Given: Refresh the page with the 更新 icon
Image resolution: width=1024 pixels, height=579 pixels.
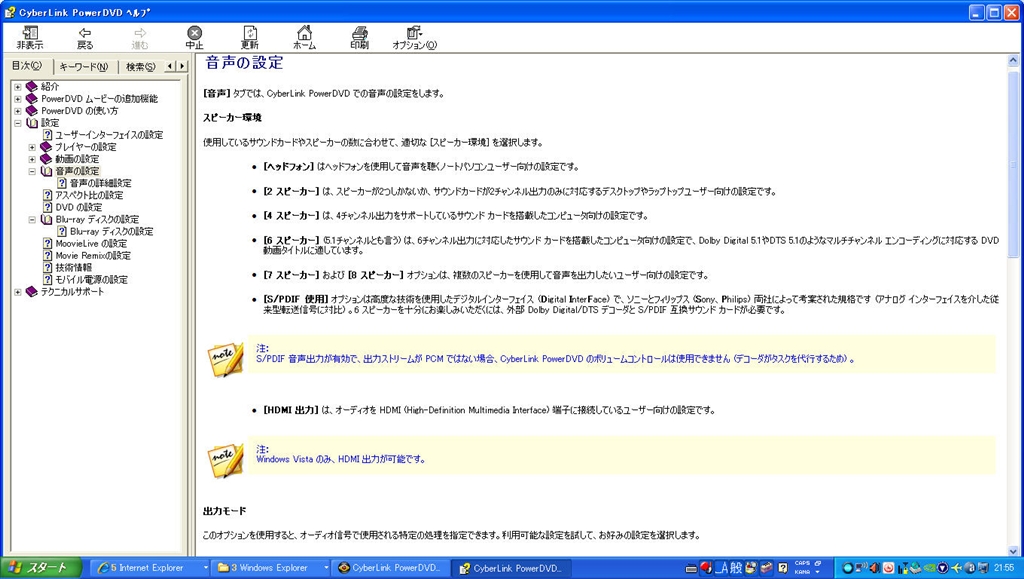Looking at the screenshot, I should click(249, 38).
